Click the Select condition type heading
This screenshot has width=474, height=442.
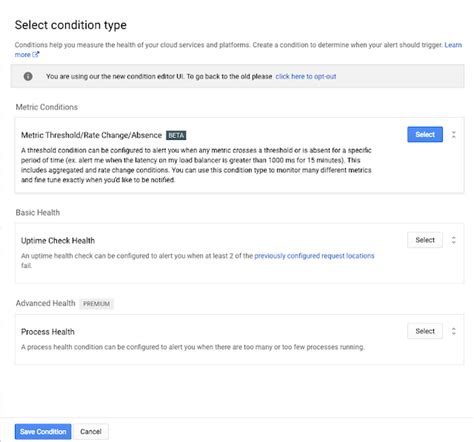(71, 25)
